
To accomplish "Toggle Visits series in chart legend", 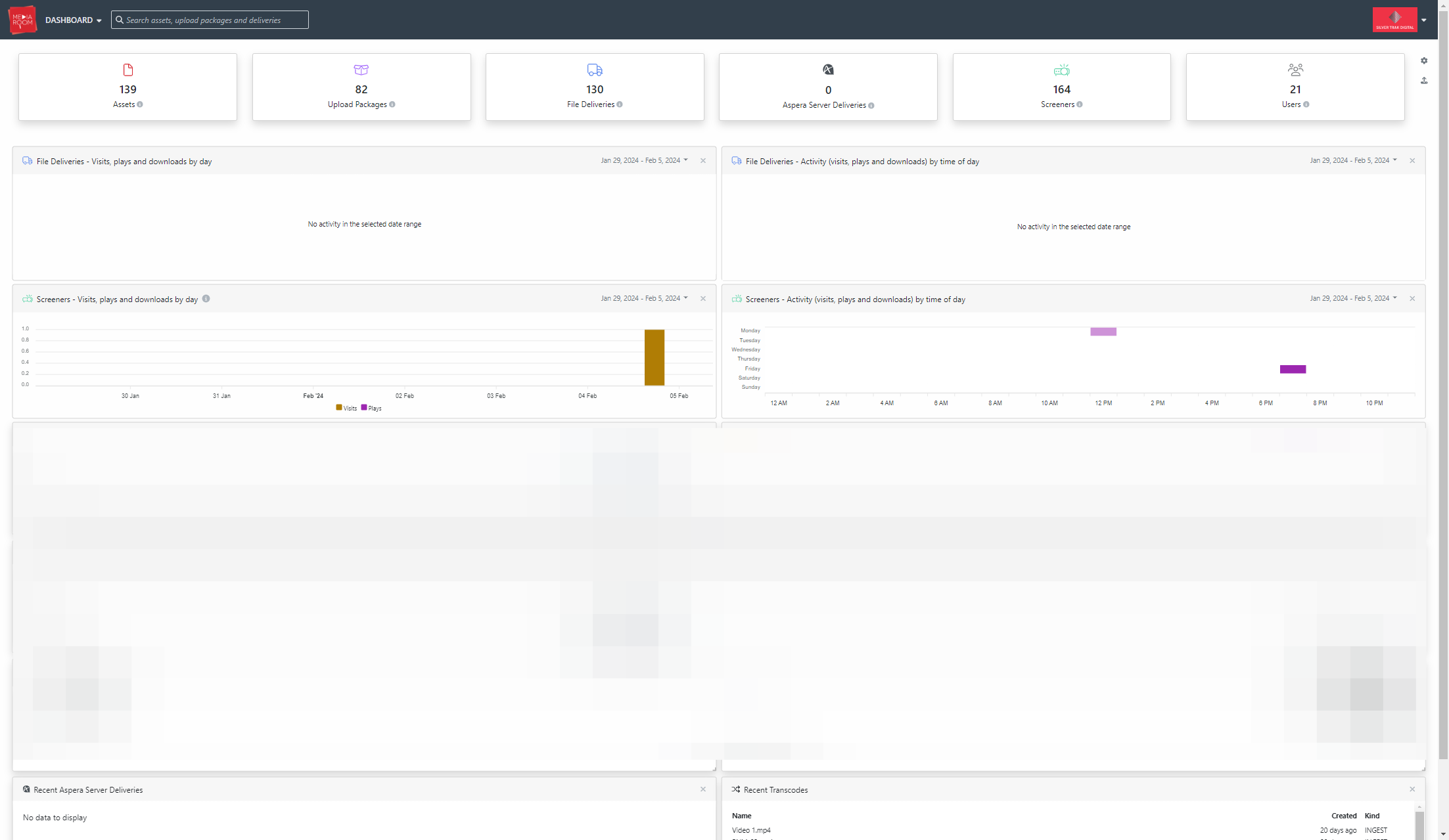I will (x=346, y=408).
